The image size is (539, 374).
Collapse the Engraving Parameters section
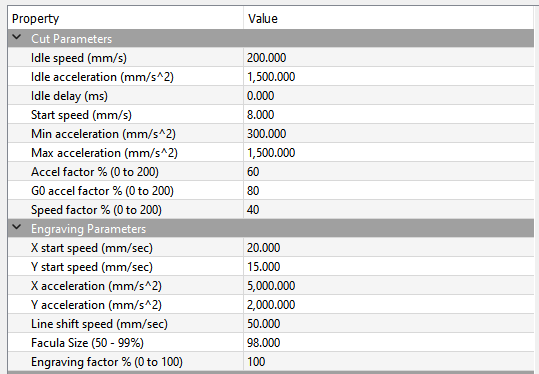[x=16, y=227]
